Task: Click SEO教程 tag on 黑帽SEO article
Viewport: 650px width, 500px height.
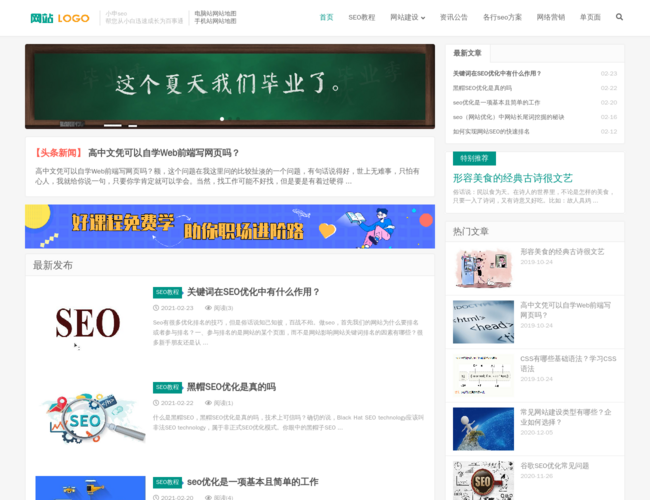Action: click(x=167, y=387)
